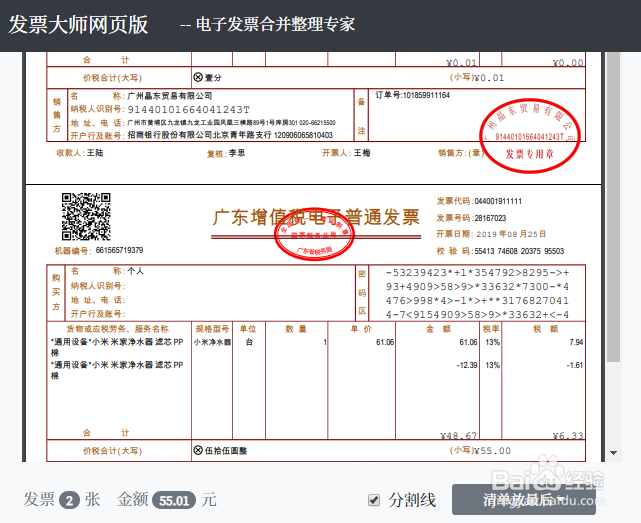Open the 清单放最后 dropdown button
This screenshot has height=523, width=641.
(x=524, y=500)
